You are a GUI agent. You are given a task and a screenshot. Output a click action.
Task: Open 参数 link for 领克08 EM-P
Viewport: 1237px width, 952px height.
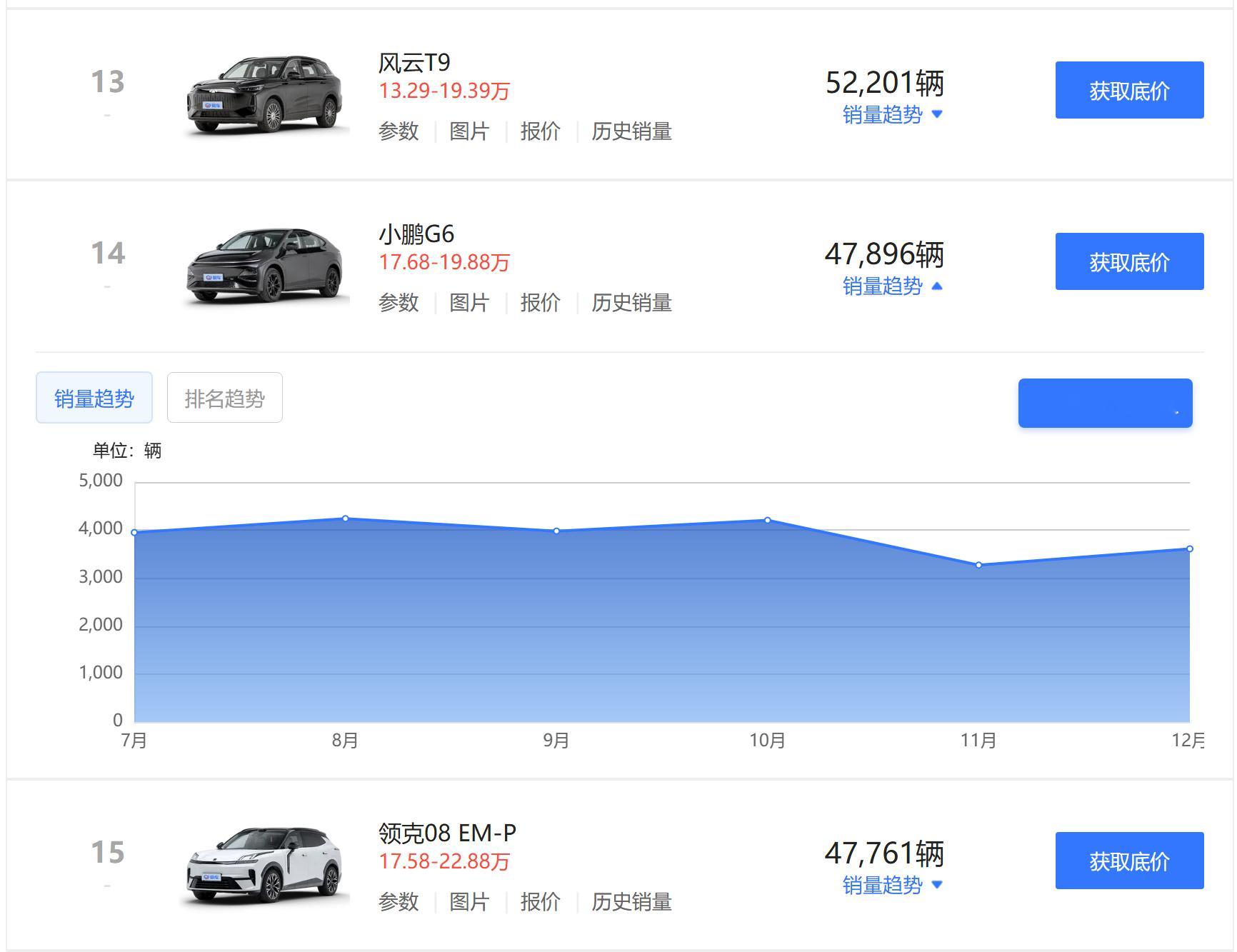399,902
